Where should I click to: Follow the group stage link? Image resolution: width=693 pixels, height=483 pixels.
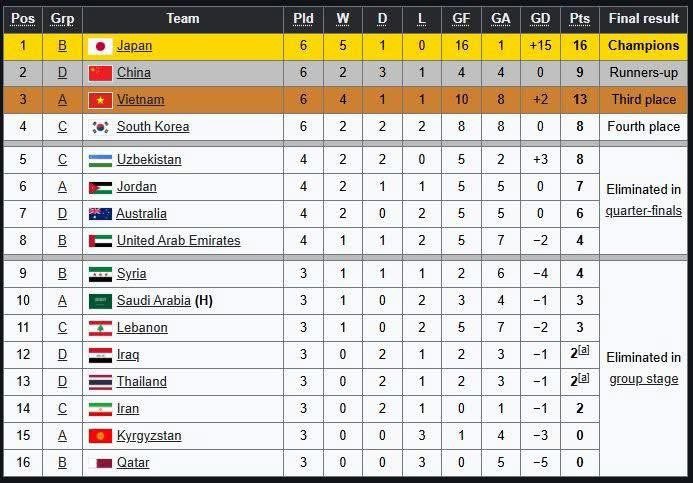click(643, 379)
